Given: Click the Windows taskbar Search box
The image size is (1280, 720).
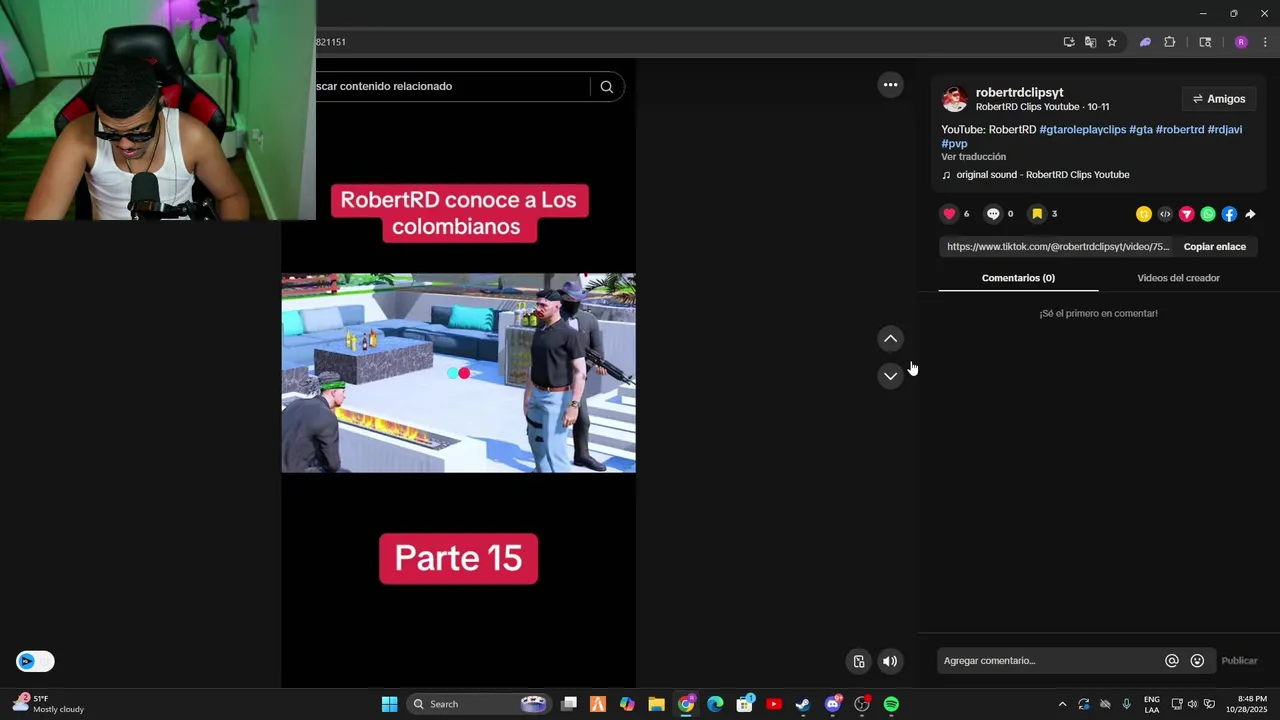Looking at the screenshot, I should coord(477,704).
